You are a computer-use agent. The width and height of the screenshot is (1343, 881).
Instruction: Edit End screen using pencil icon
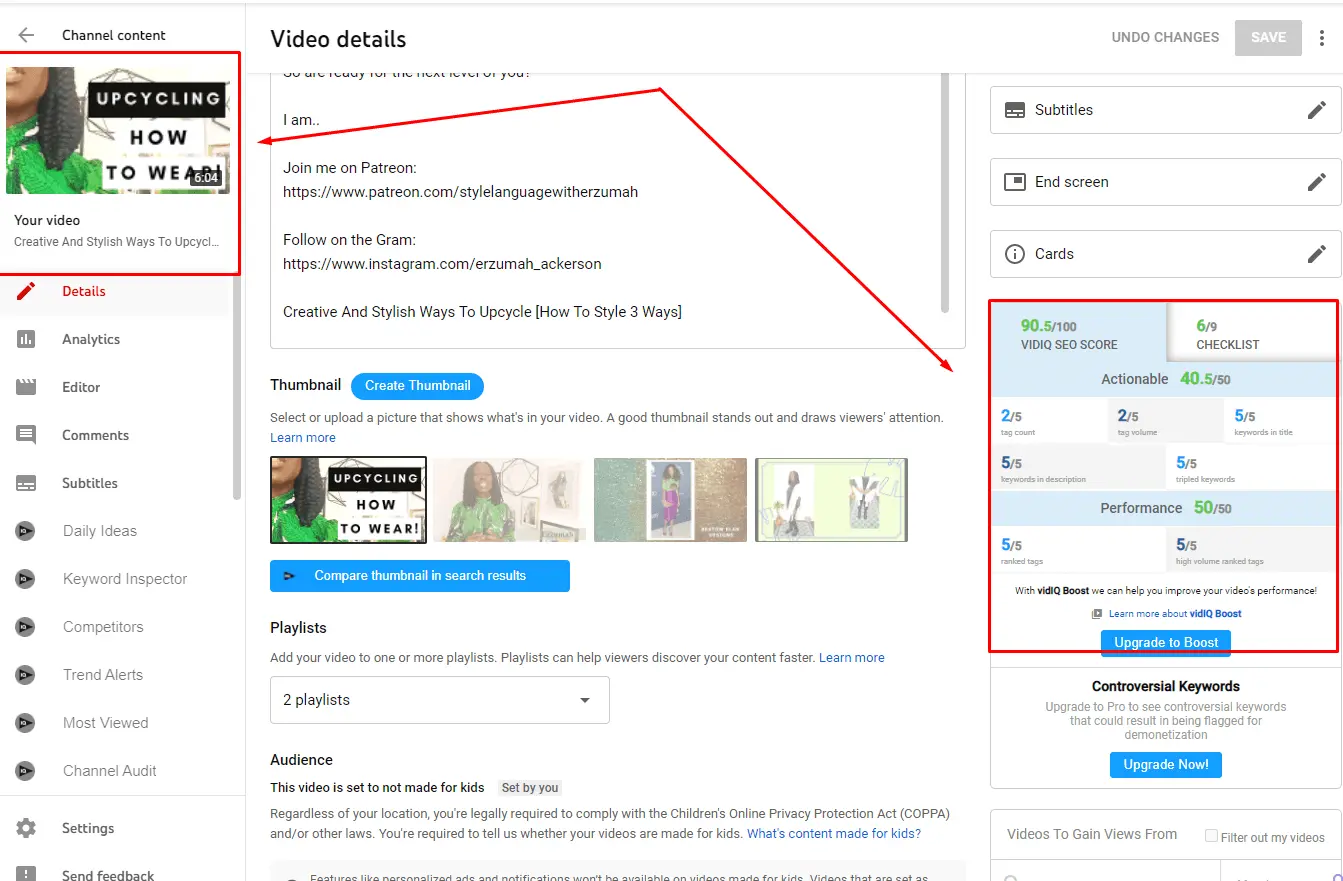(x=1317, y=182)
